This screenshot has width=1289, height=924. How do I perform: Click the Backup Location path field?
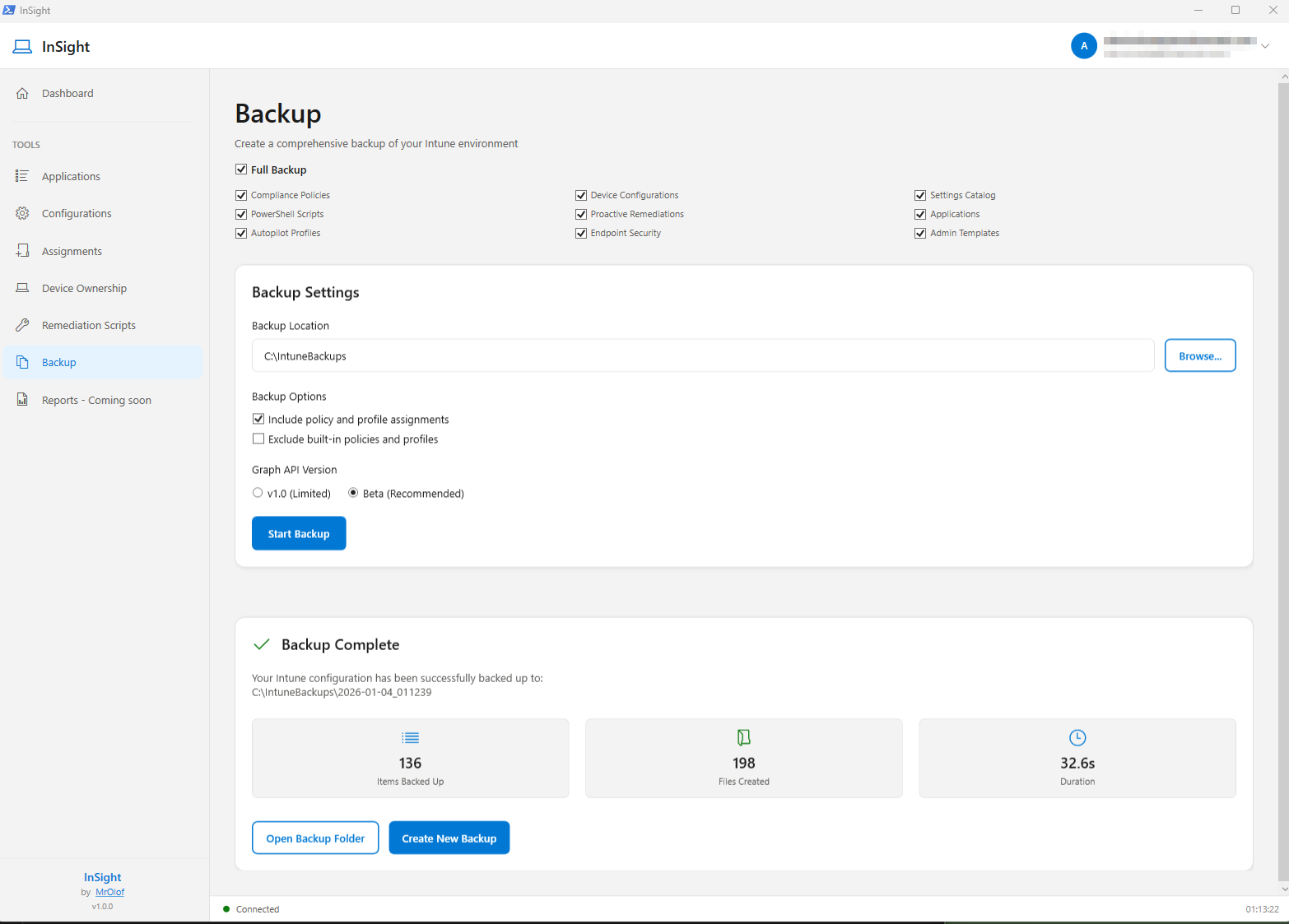pyautogui.click(x=703, y=355)
